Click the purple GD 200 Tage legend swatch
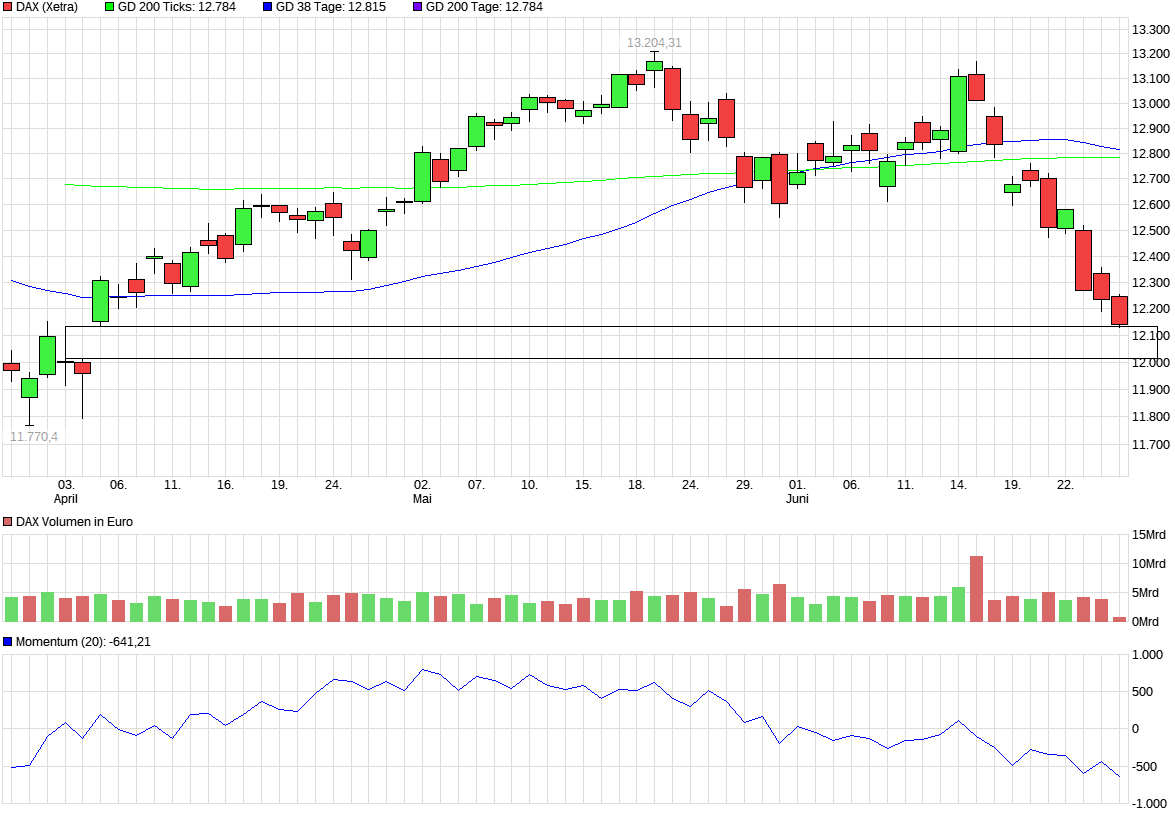The width and height of the screenshot is (1175, 815). click(x=417, y=7)
